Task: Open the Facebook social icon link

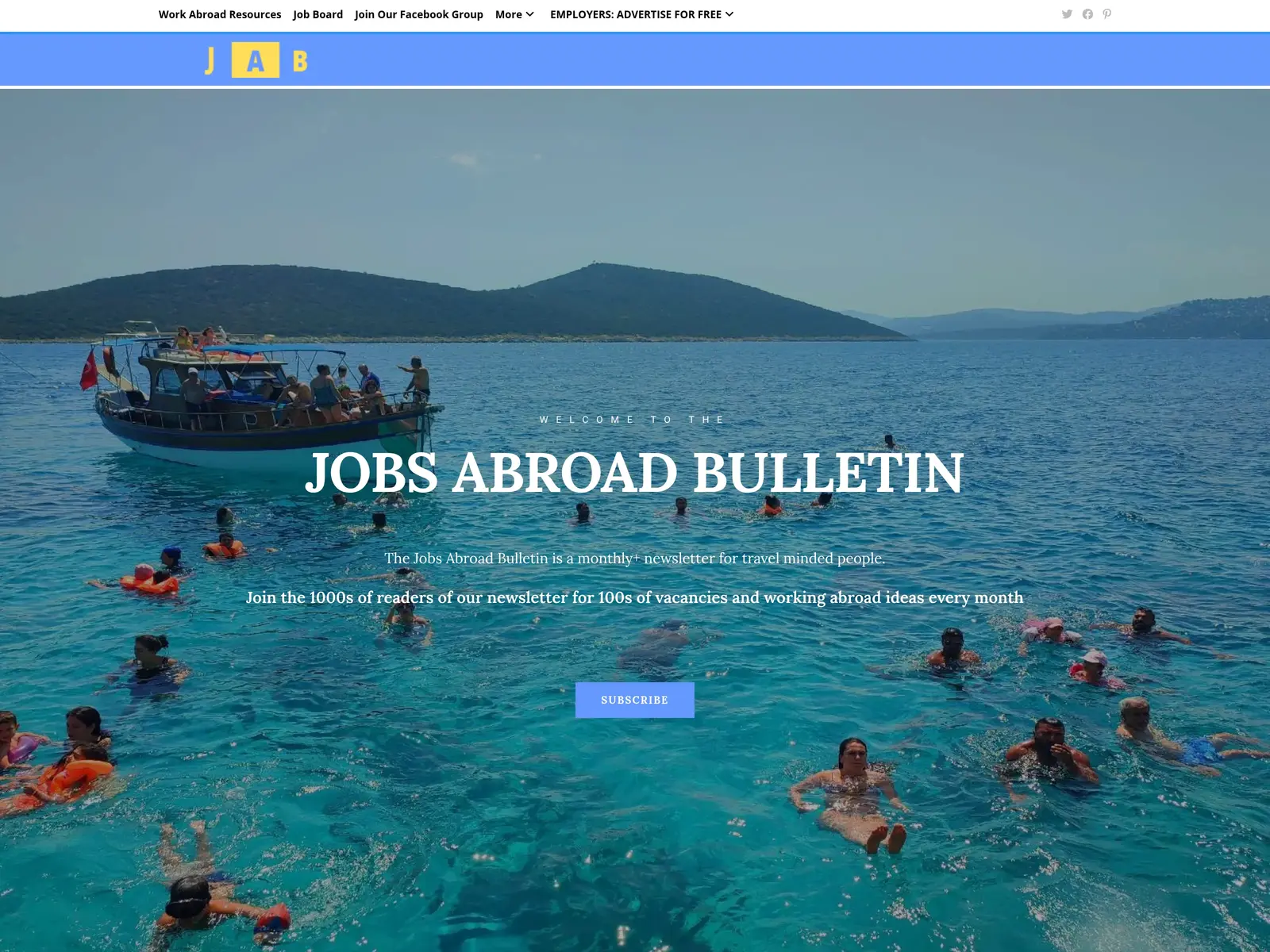Action: 1087,14
